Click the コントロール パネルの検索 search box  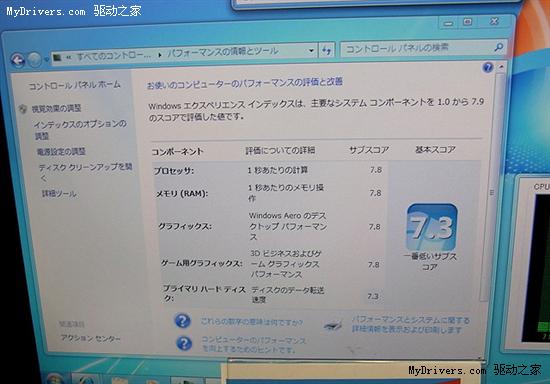(423, 48)
